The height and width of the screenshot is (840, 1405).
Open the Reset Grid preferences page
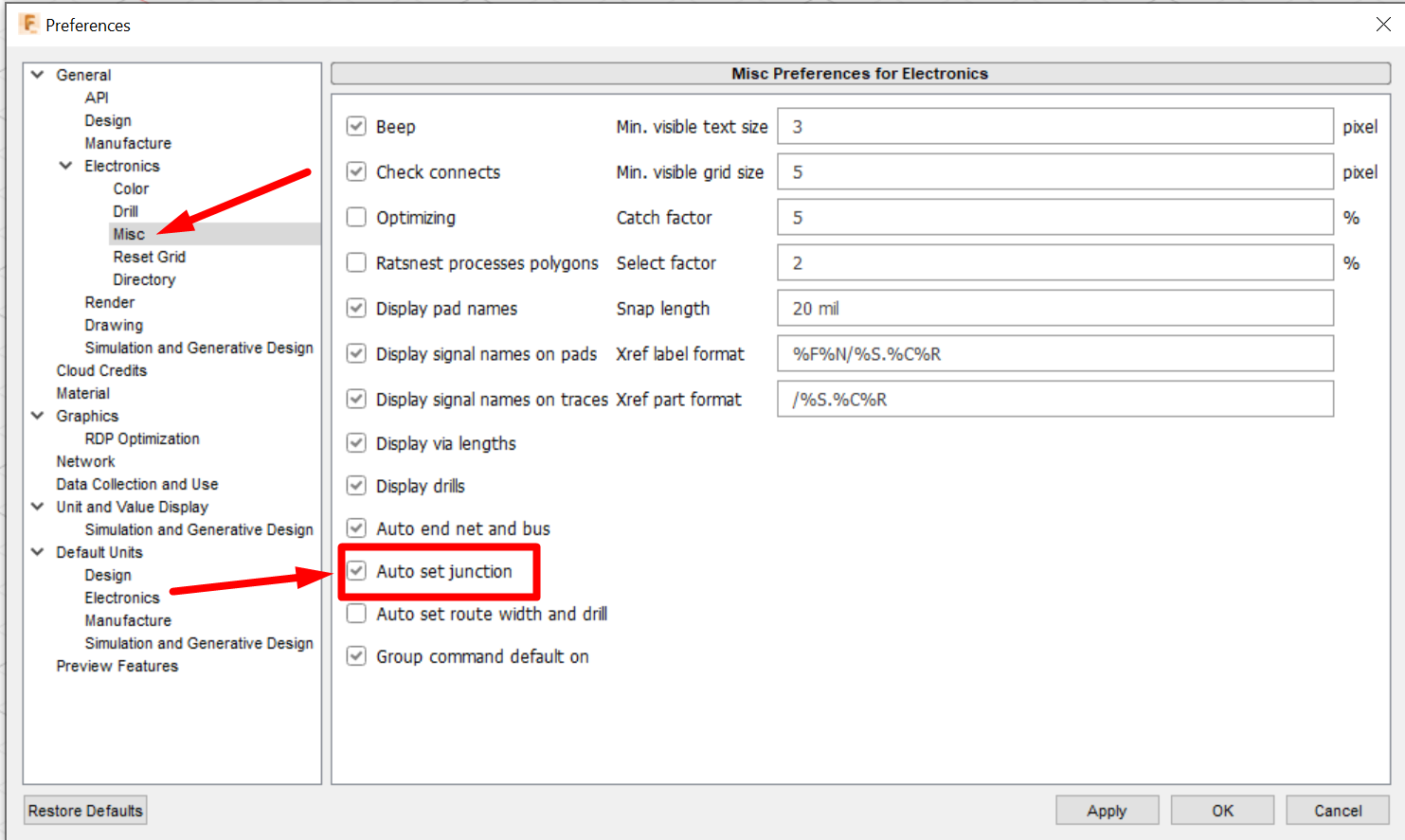point(149,257)
